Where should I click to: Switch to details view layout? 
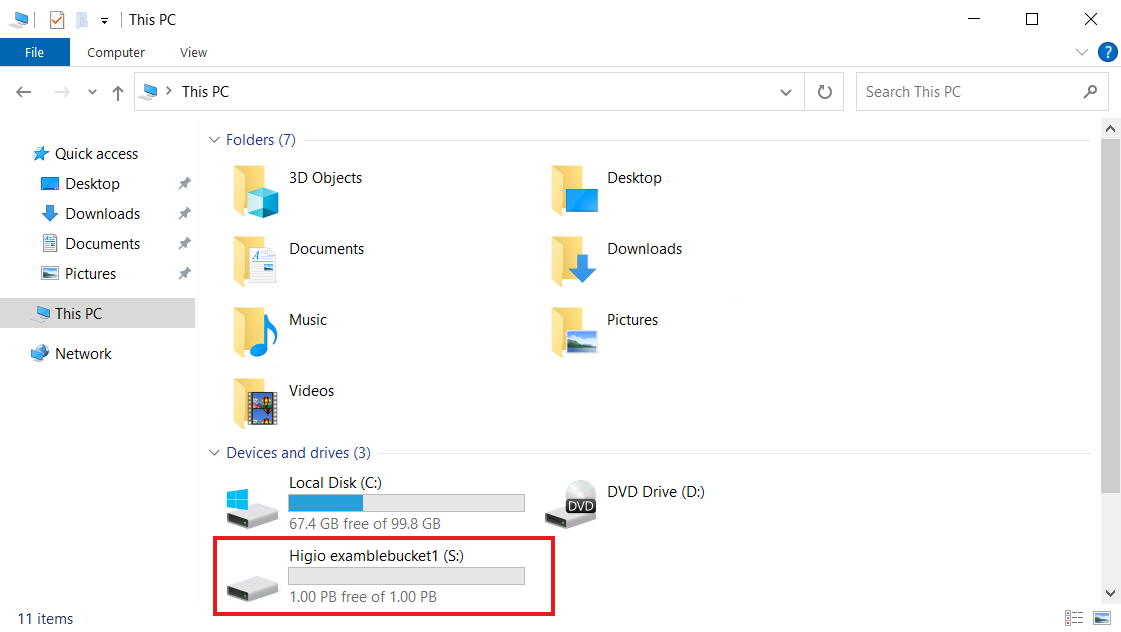coord(1074,618)
